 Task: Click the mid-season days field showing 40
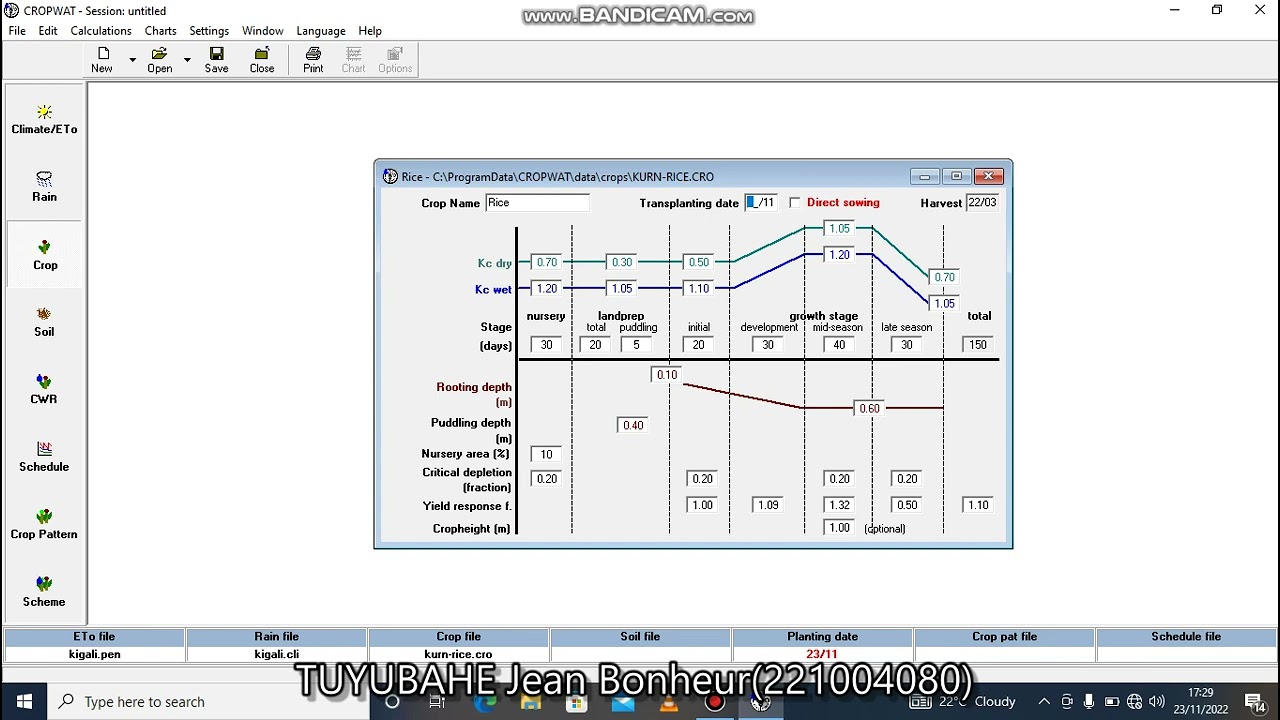[x=839, y=345]
